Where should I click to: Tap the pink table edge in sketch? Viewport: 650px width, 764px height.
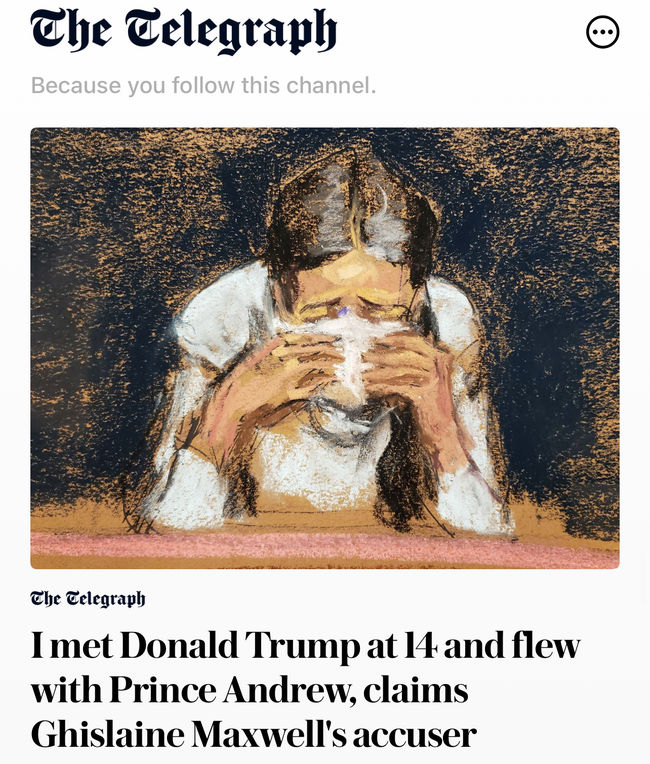click(x=325, y=545)
